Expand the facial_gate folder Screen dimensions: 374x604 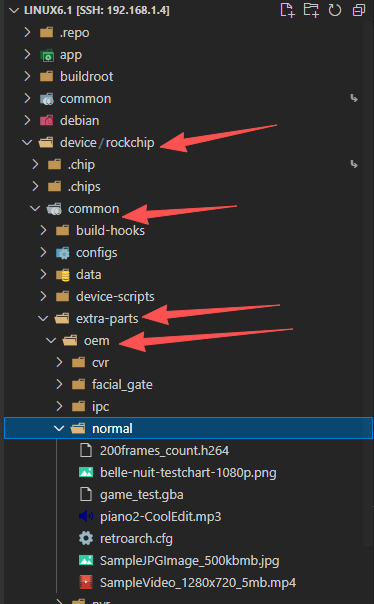pos(59,384)
